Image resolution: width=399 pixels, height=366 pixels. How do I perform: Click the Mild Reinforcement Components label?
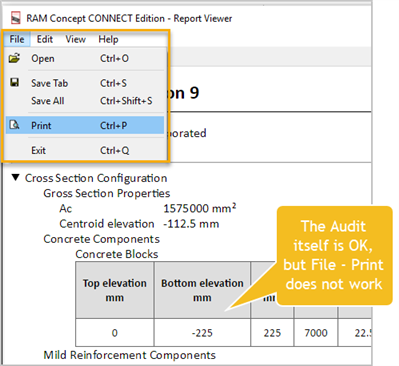pyautogui.click(x=129, y=355)
